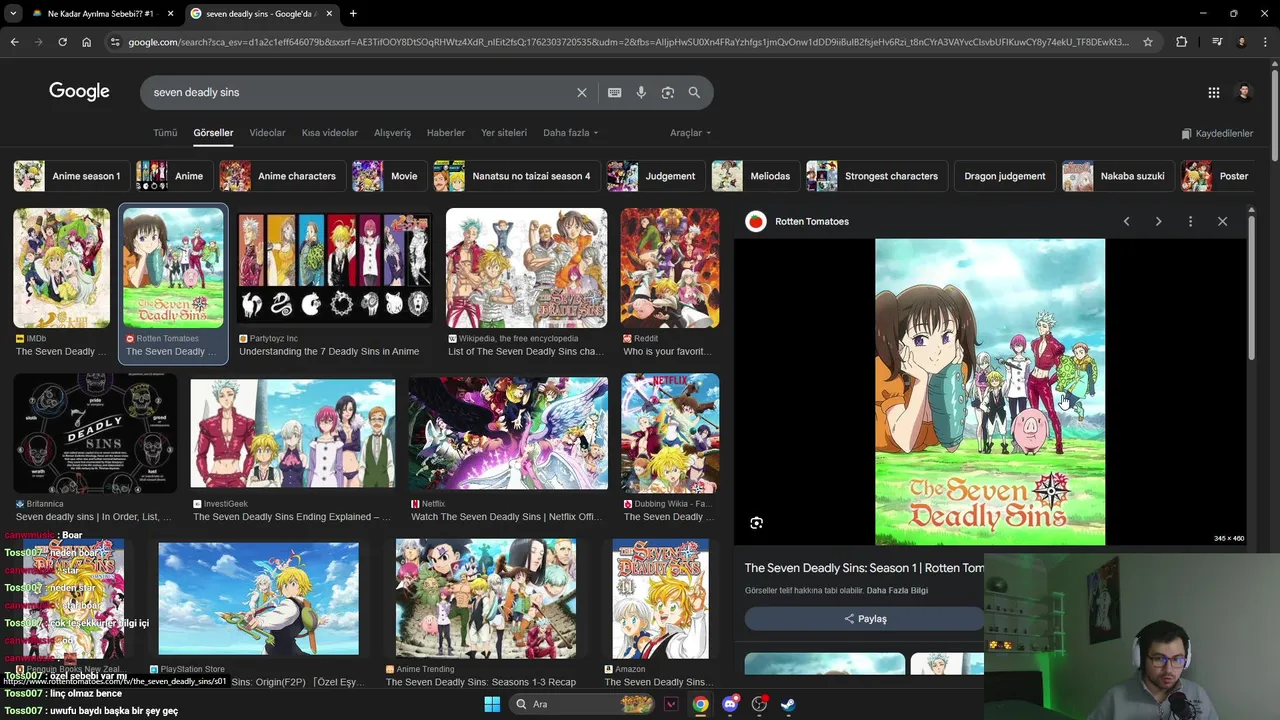
Task: Expand the Daha fazla dropdown
Action: 570,133
